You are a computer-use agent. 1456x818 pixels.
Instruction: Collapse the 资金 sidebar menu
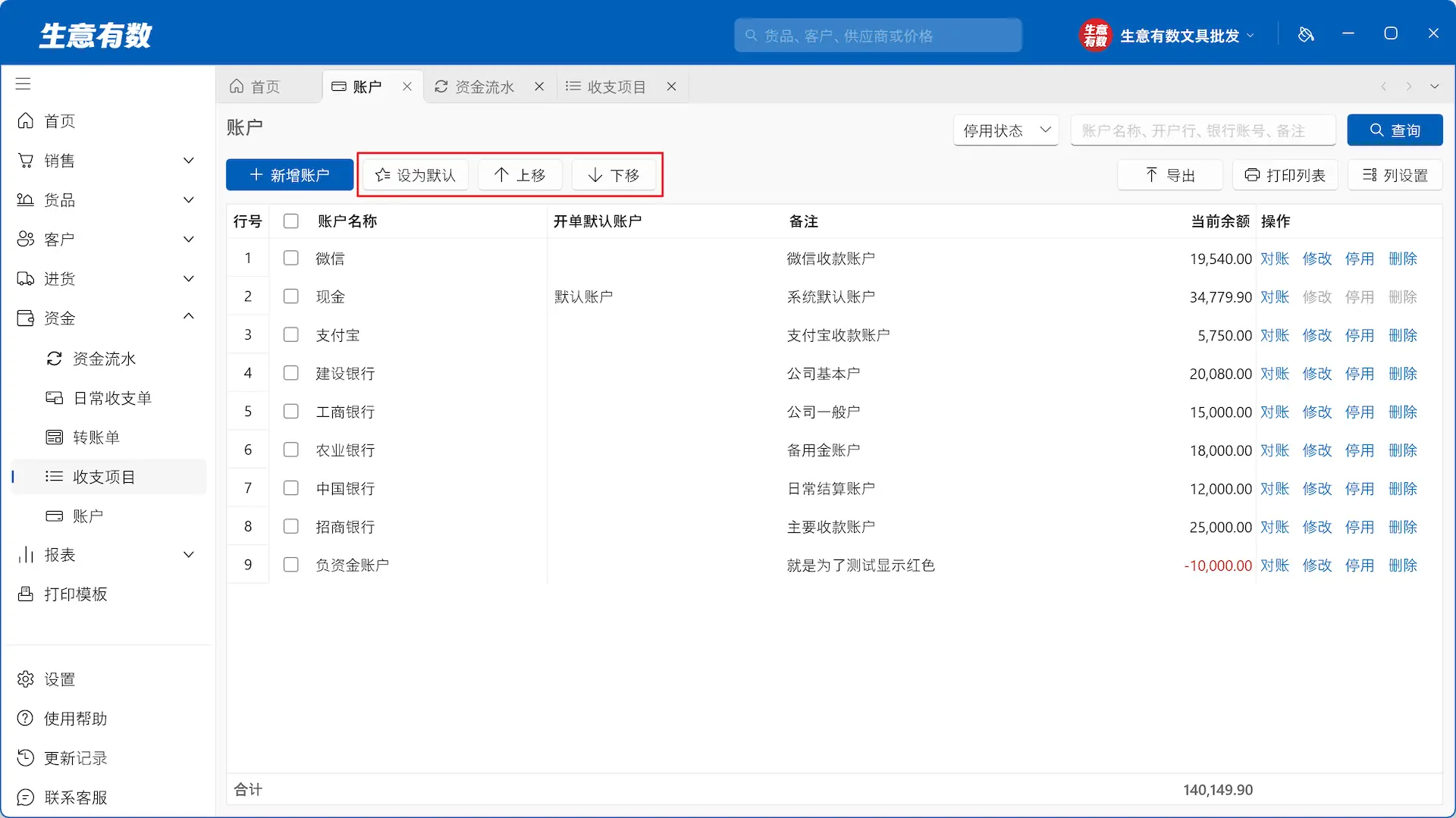(108, 318)
